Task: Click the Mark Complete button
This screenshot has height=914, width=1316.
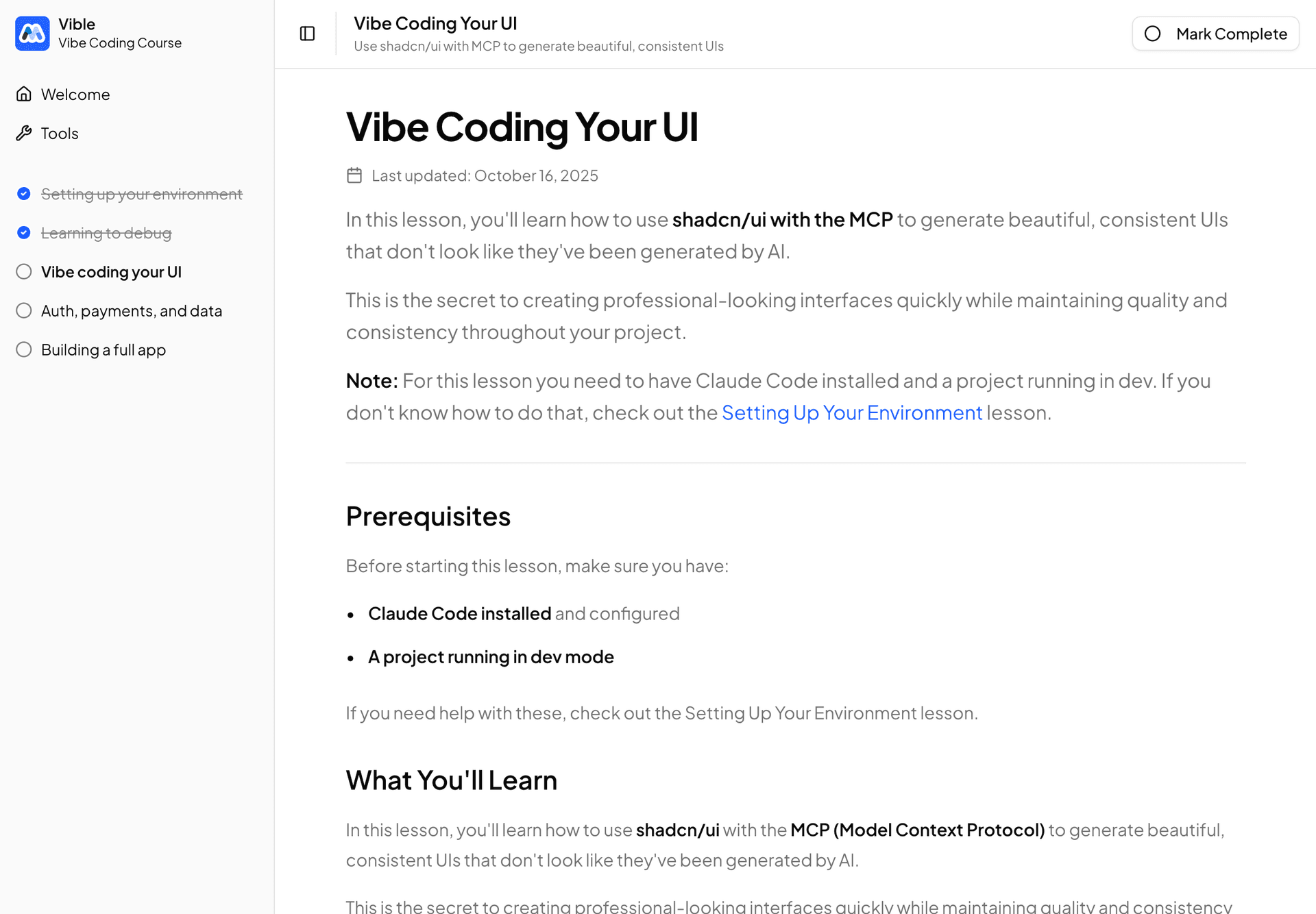Action: [1215, 34]
